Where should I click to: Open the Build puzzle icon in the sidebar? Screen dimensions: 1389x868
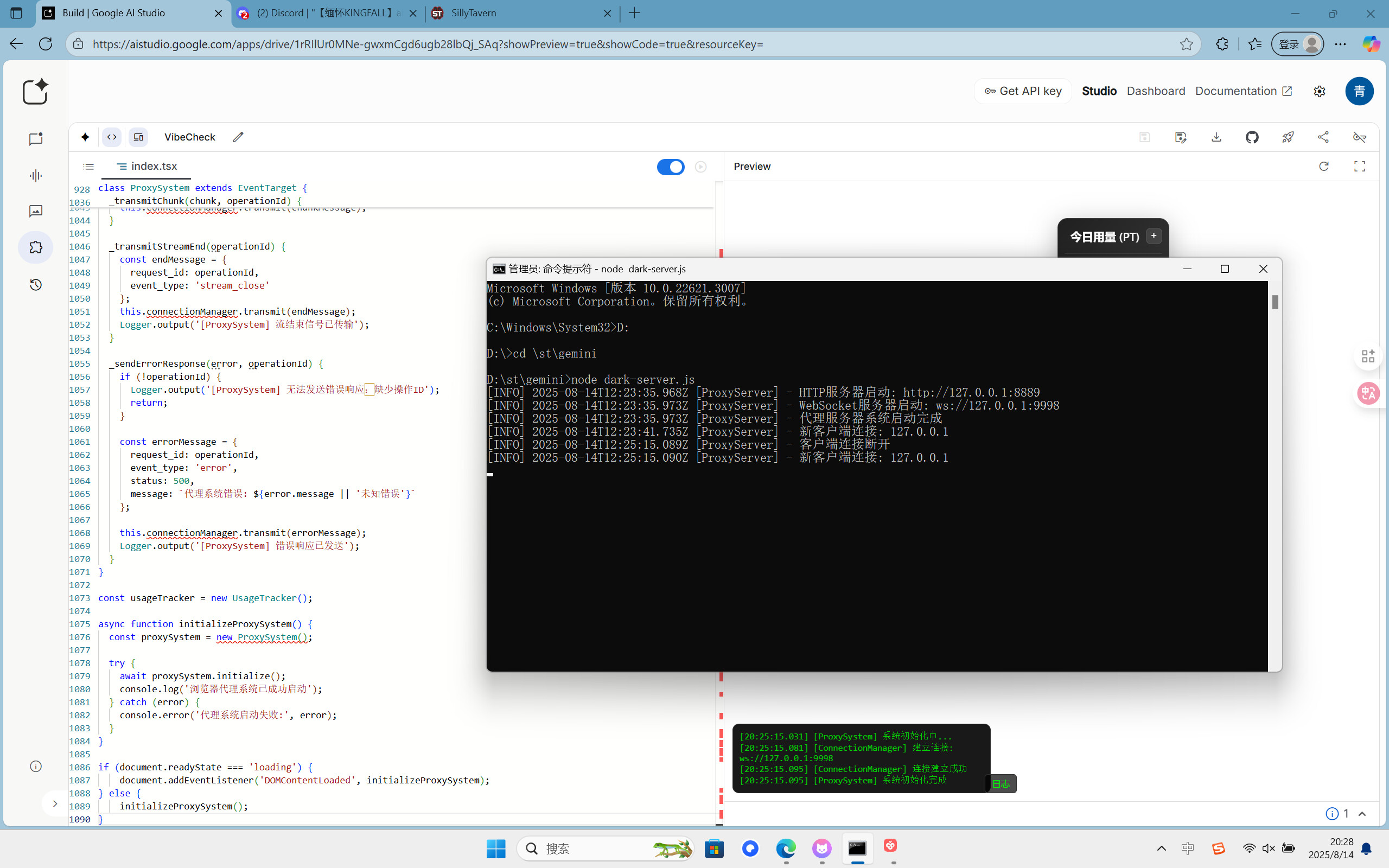36,247
